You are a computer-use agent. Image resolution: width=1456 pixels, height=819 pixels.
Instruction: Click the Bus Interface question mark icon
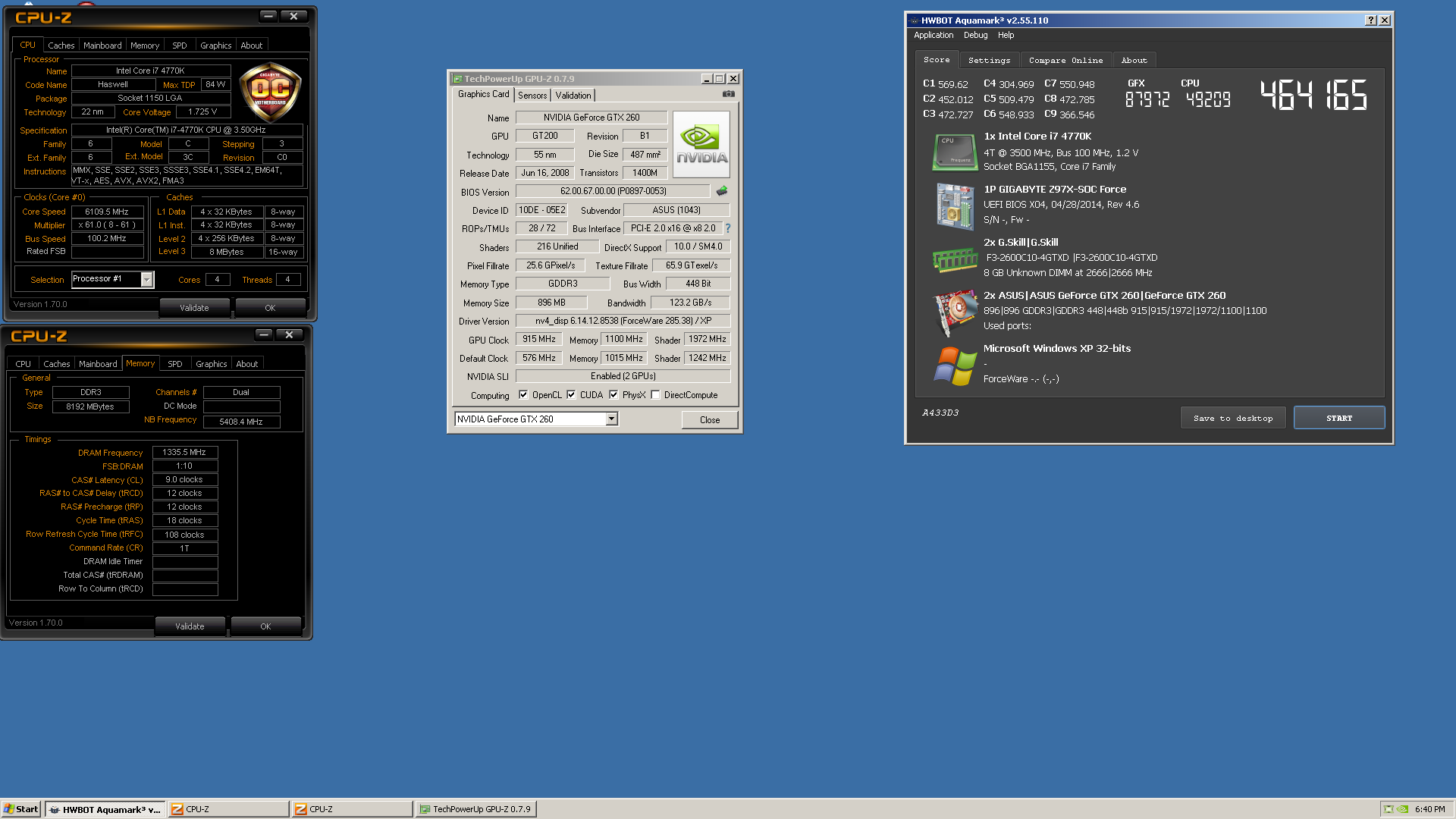click(728, 228)
